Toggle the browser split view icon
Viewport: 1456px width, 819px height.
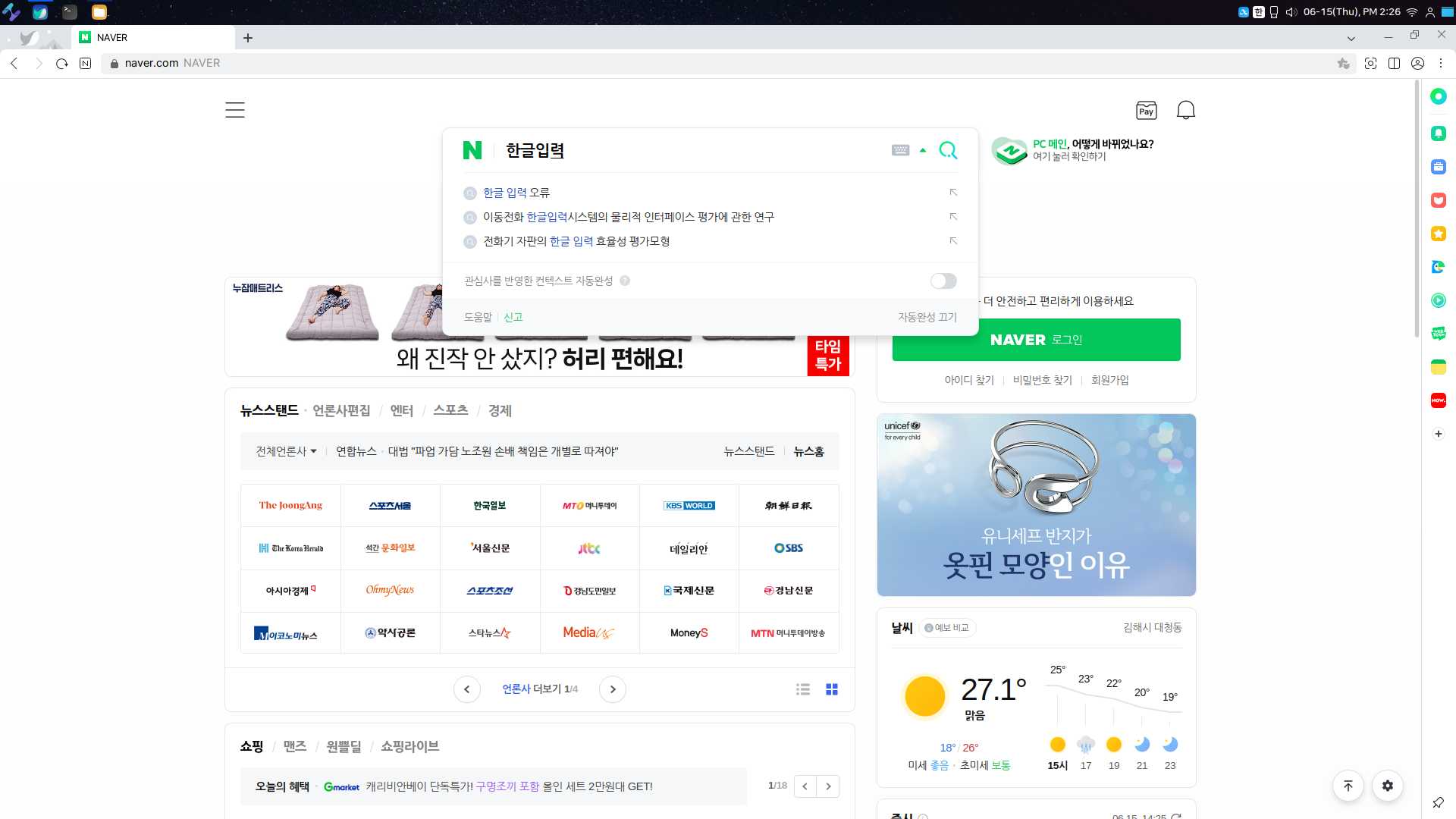pos(1394,64)
